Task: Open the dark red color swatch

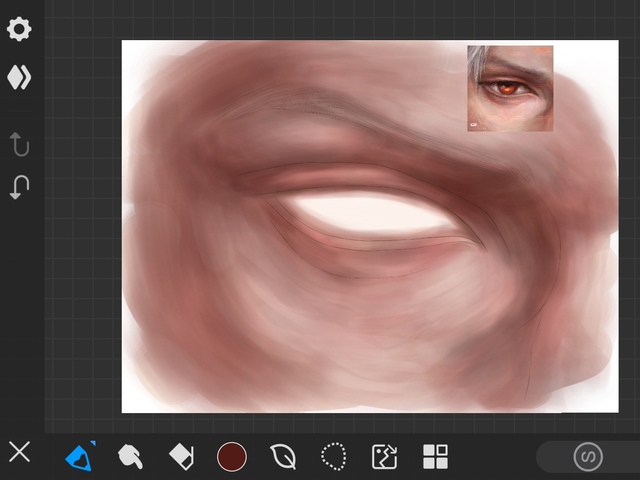Action: point(232,457)
